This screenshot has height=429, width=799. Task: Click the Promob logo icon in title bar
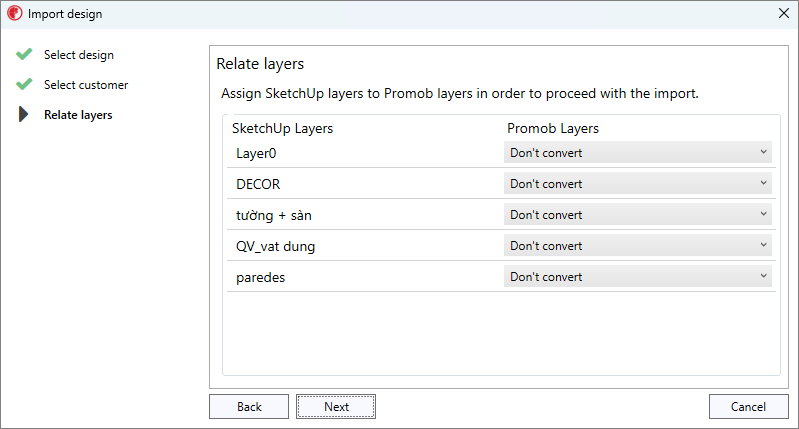[14, 14]
